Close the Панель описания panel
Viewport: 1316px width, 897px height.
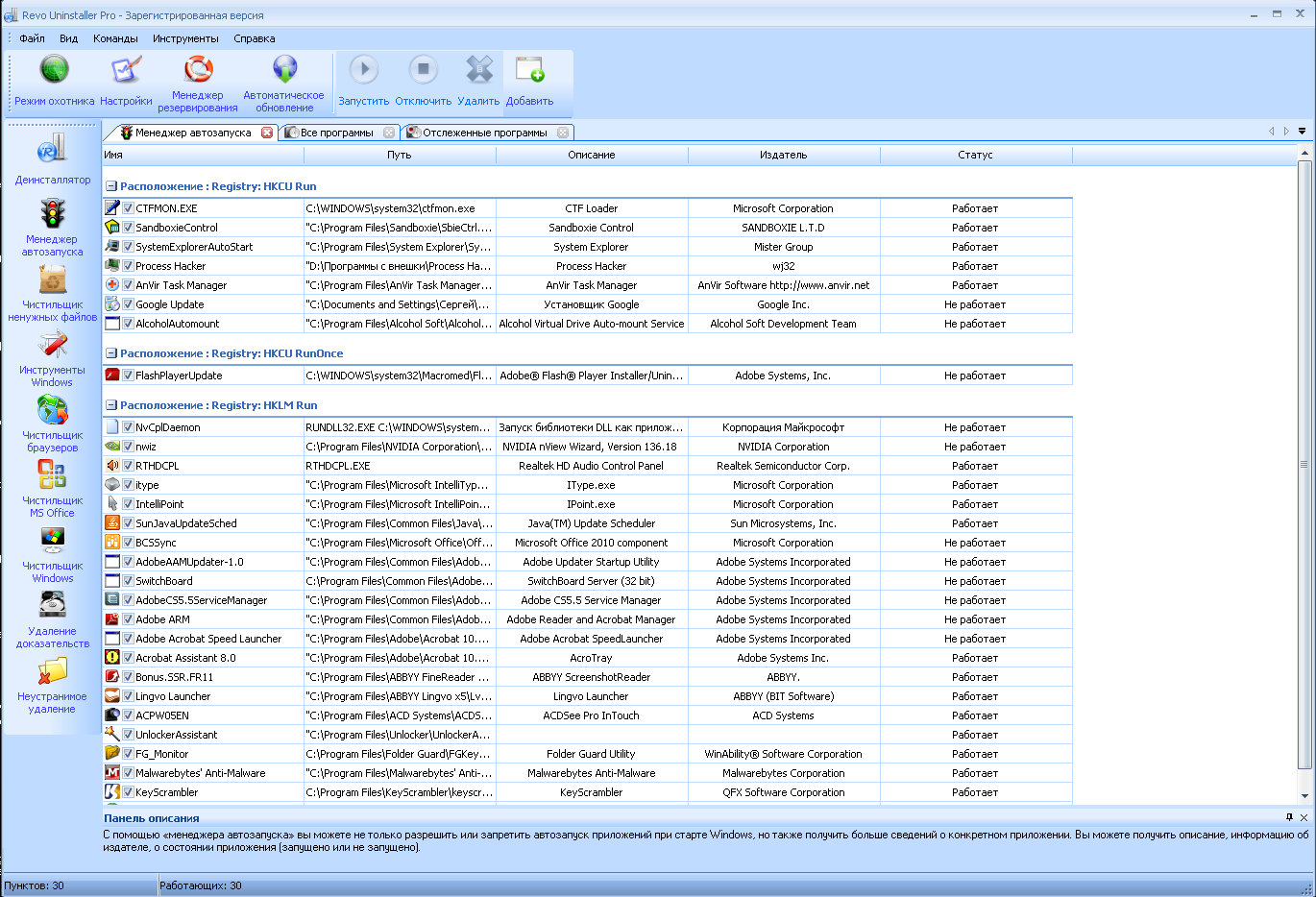1304,817
